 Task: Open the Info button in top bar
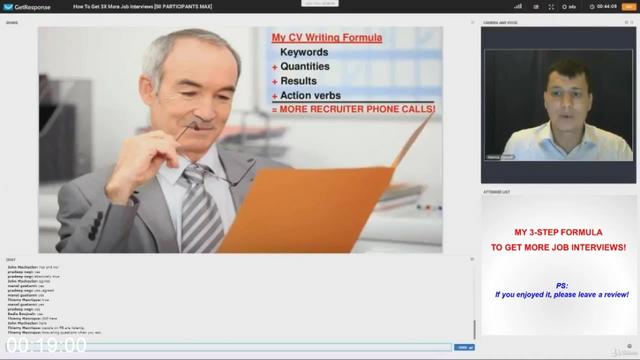569,7
